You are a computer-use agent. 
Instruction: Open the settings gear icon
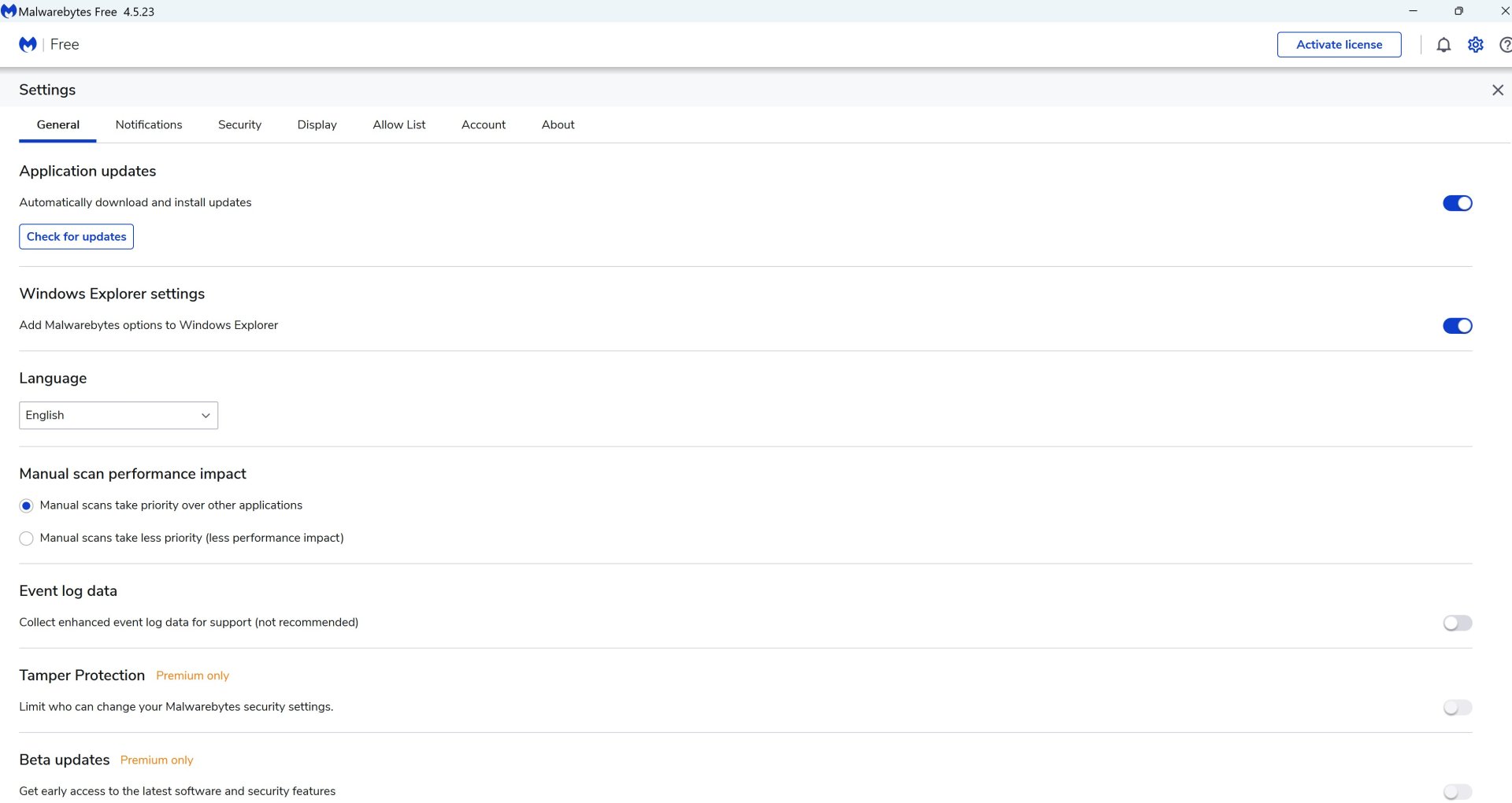coord(1476,45)
